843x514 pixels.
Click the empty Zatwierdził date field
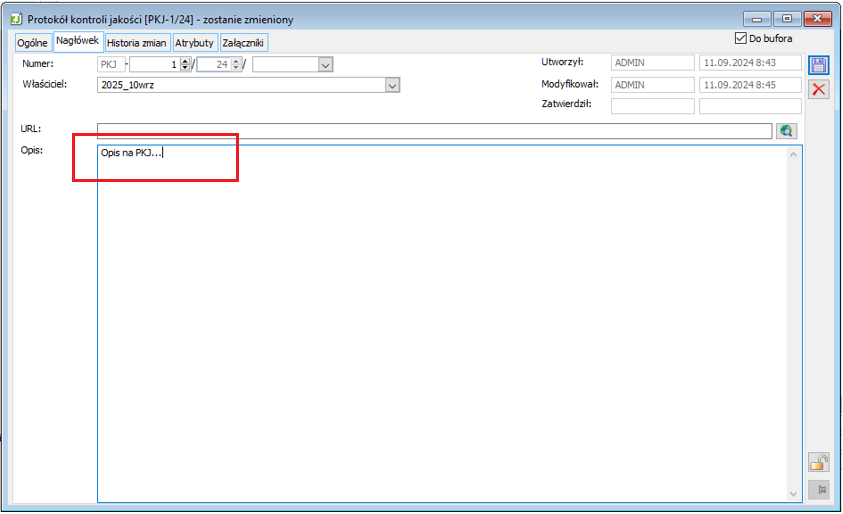750,106
